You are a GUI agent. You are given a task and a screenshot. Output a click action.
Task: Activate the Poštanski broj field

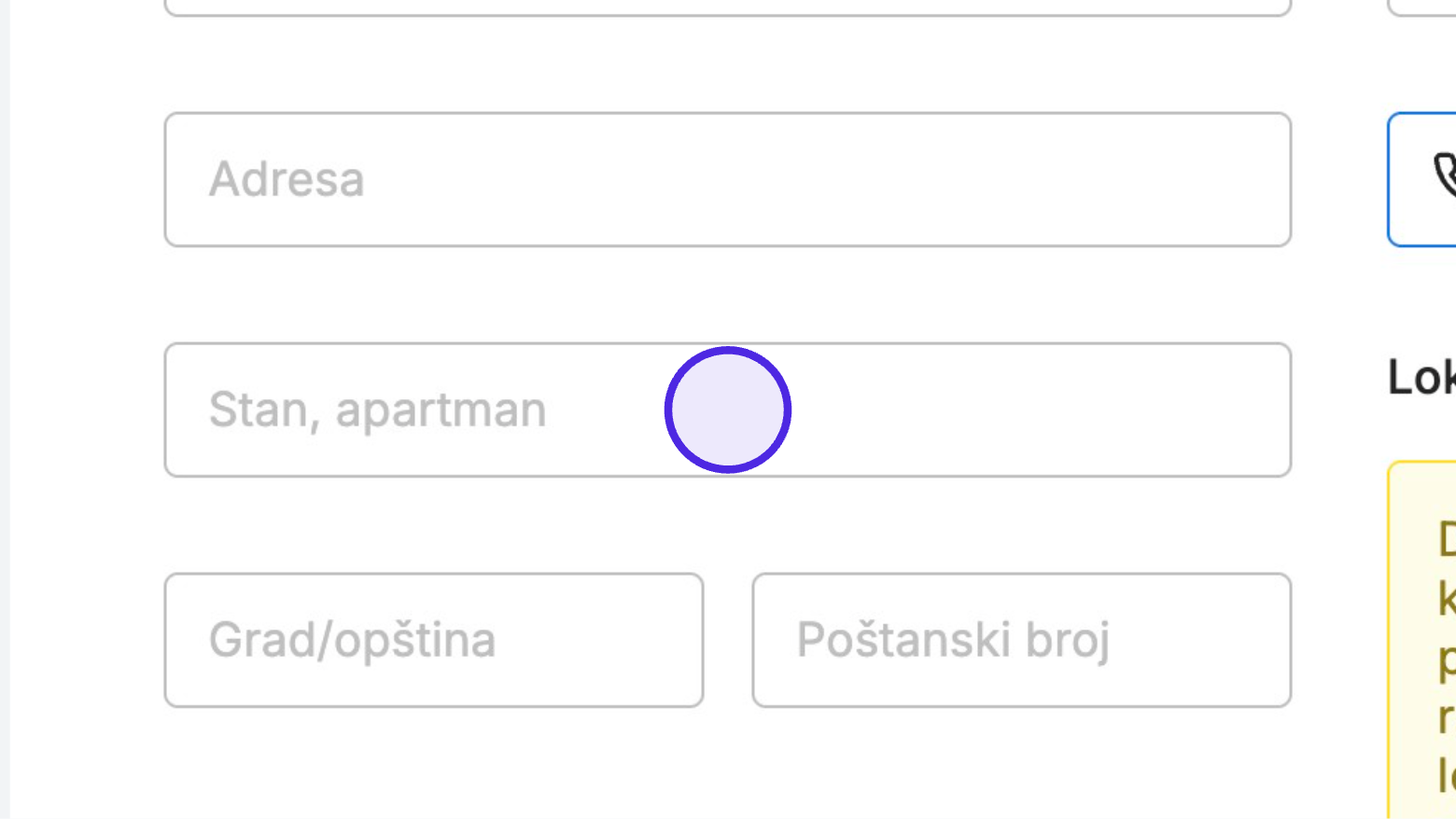1022,640
